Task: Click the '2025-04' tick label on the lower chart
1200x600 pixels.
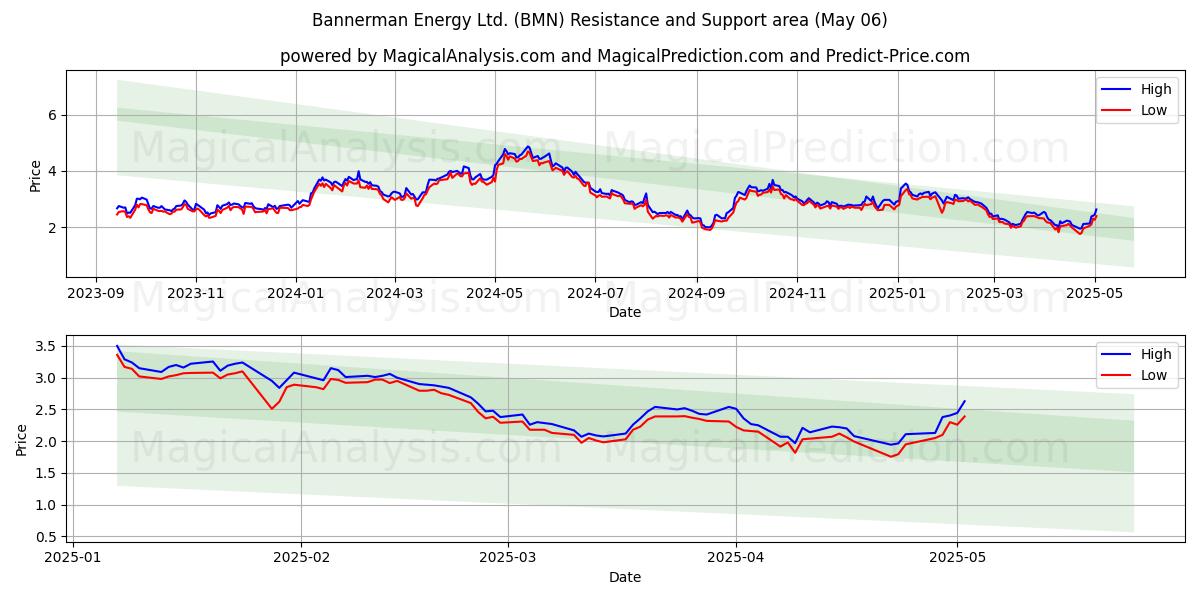Action: tap(737, 558)
